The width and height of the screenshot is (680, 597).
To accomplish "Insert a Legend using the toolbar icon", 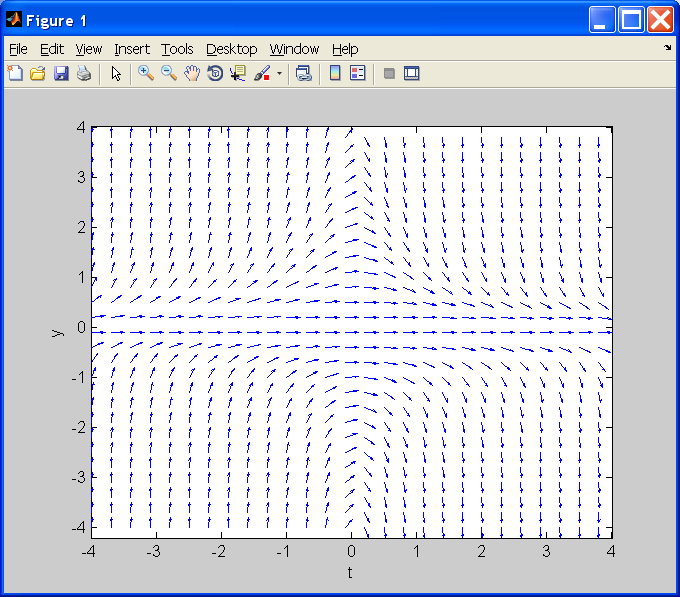I will coord(358,73).
